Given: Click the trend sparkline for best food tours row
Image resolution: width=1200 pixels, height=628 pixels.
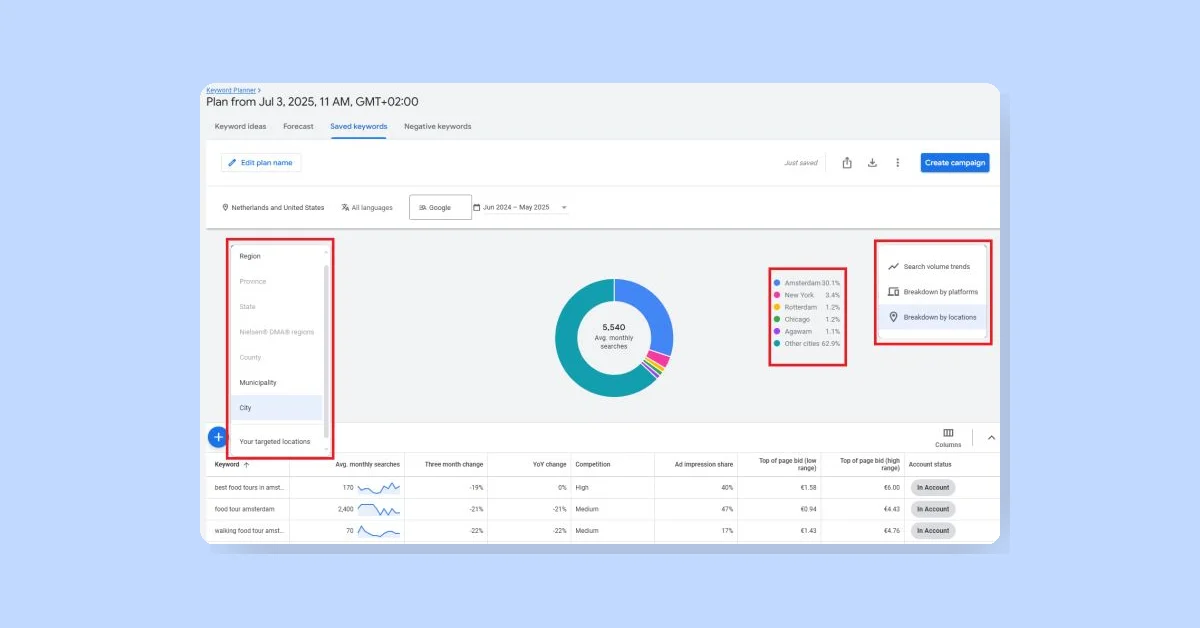Looking at the screenshot, I should click(x=379, y=488).
